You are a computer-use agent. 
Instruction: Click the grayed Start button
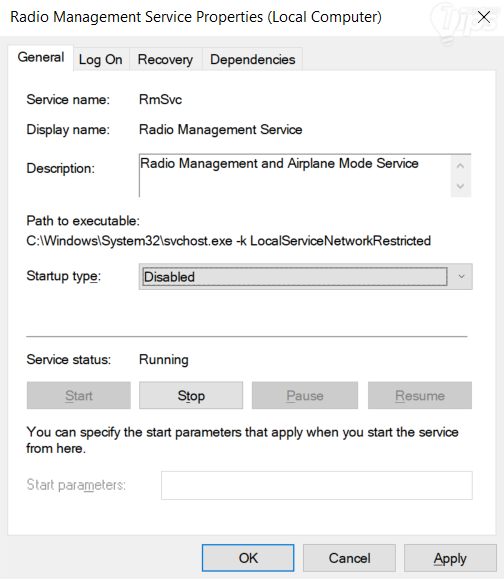[x=79, y=395]
